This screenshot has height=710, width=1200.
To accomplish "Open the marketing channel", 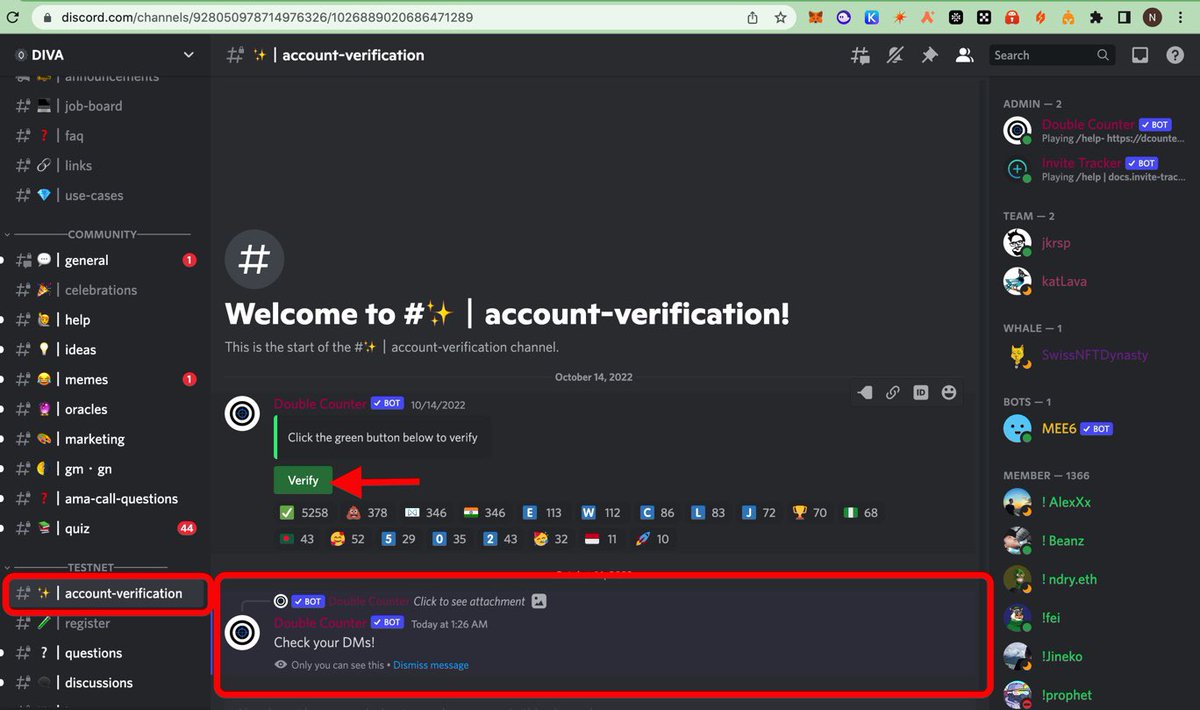I will tap(104, 439).
